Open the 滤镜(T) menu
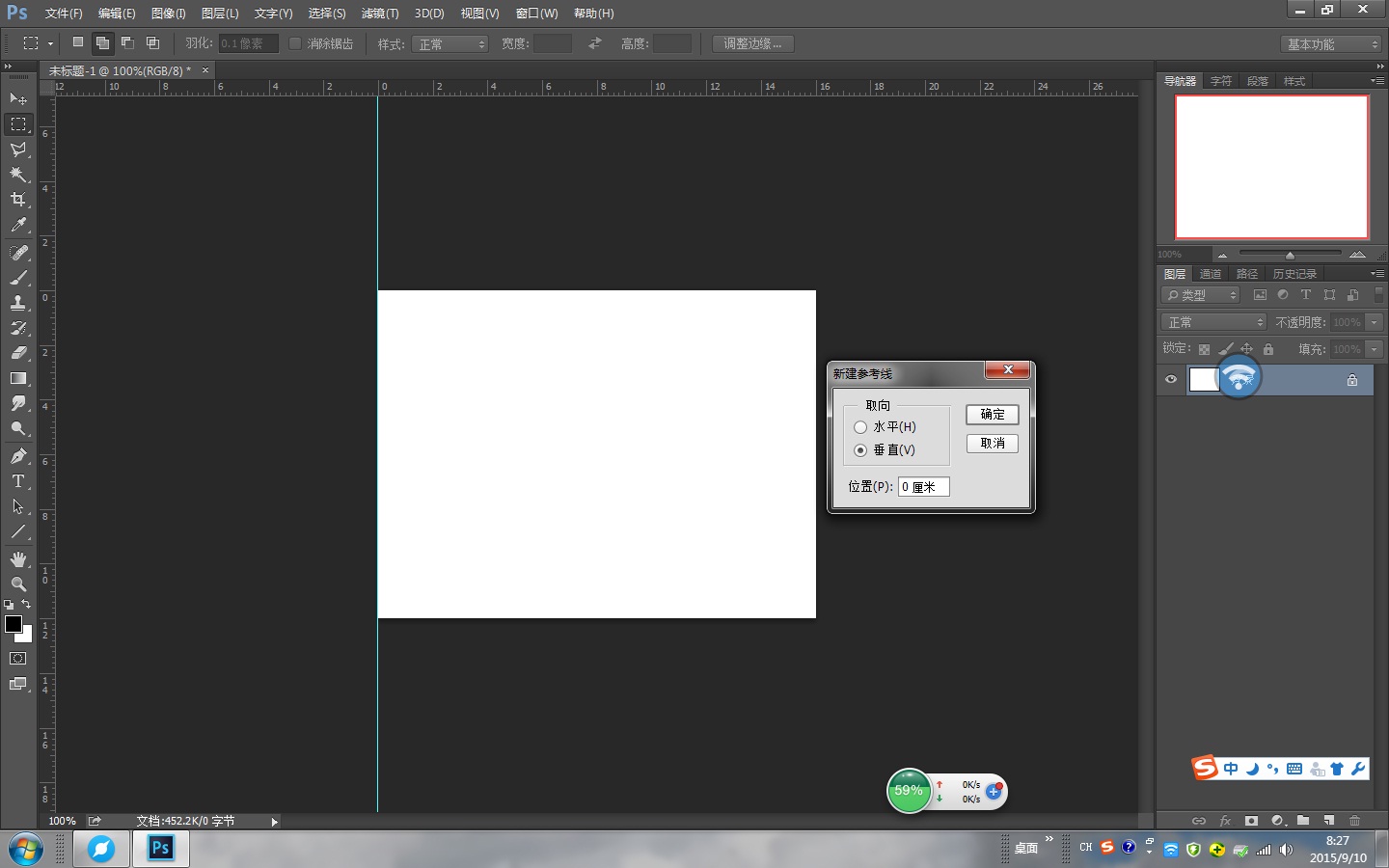The width and height of the screenshot is (1389, 868). coord(380,14)
